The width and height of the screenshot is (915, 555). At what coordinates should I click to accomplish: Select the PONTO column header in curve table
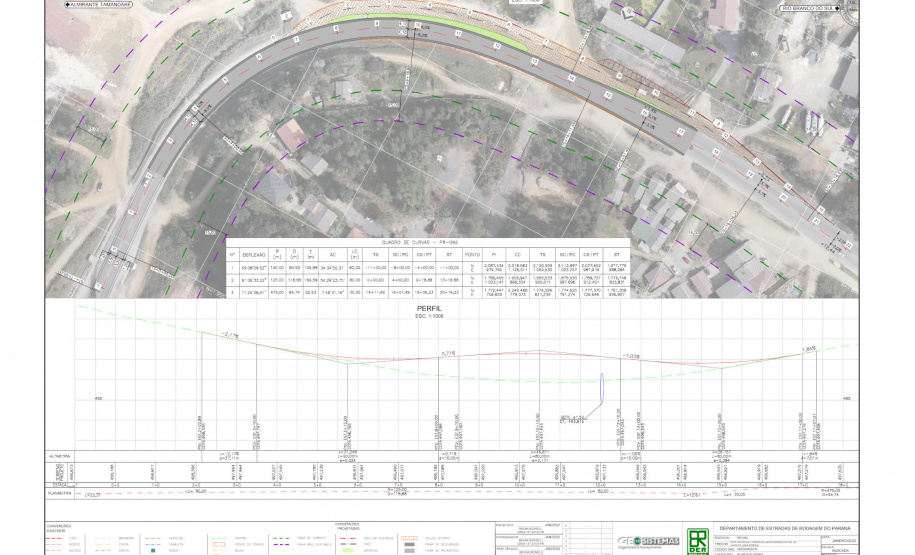(x=473, y=254)
